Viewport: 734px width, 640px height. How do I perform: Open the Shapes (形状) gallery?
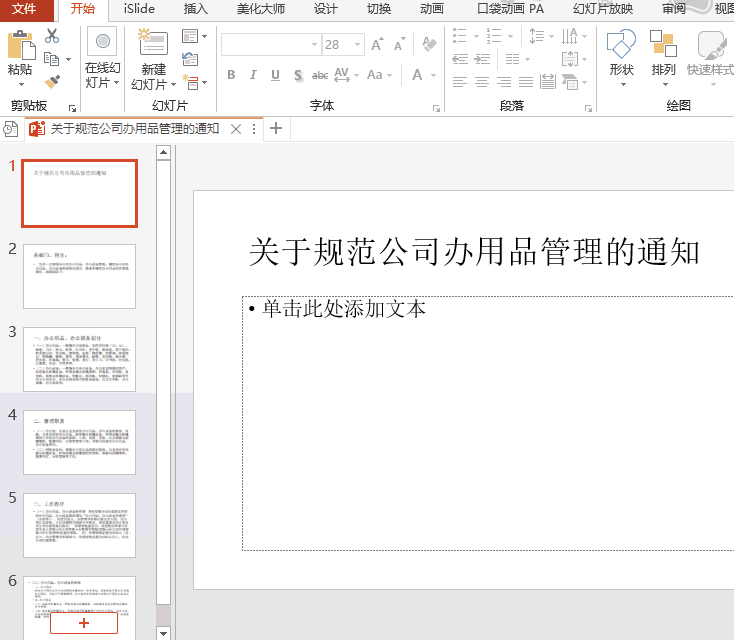621,46
